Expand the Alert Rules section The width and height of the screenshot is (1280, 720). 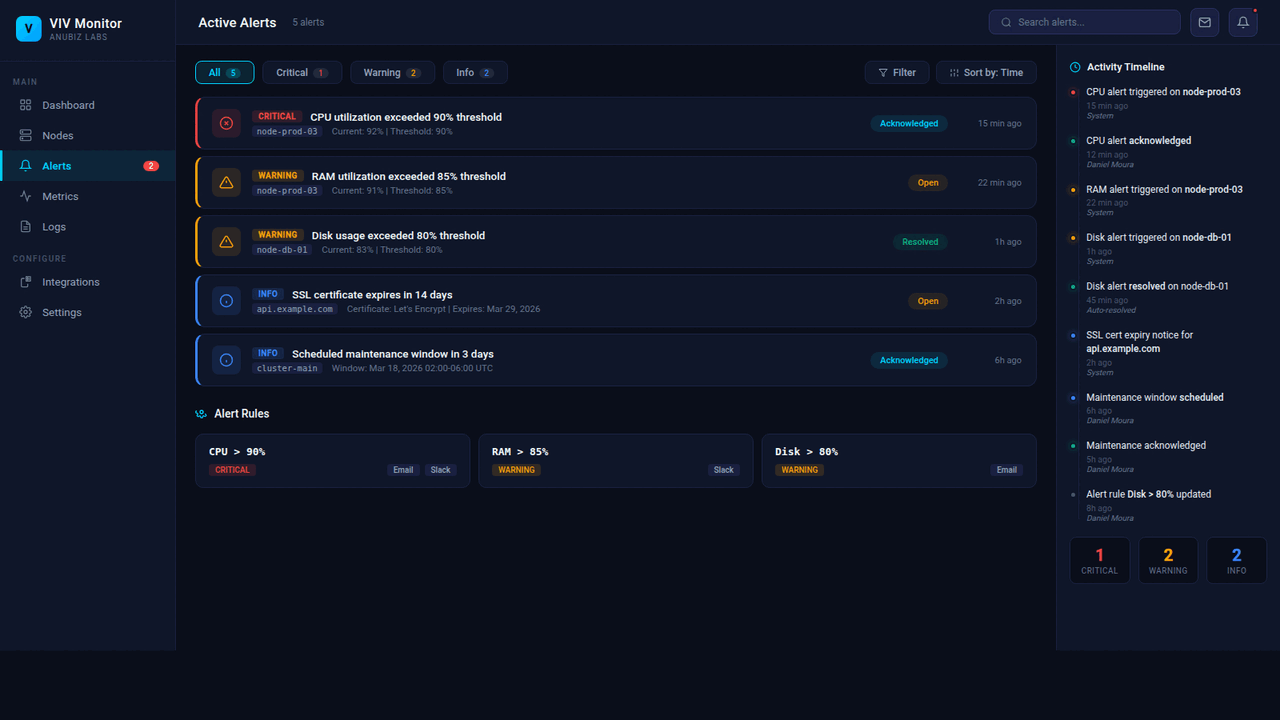click(240, 413)
